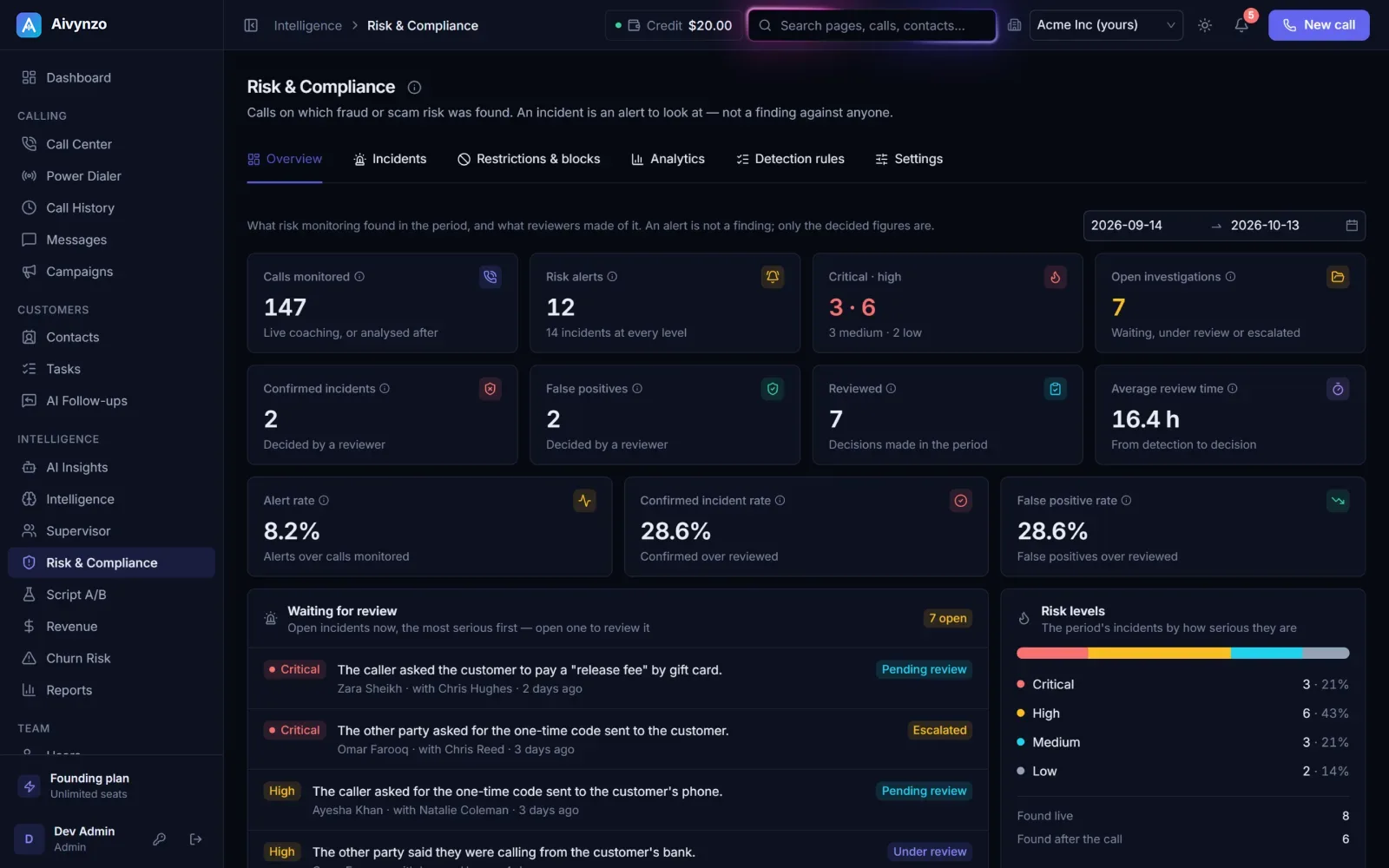The height and width of the screenshot is (868, 1389).
Task: Click the Aivynzo logo icon
Action: click(29, 25)
